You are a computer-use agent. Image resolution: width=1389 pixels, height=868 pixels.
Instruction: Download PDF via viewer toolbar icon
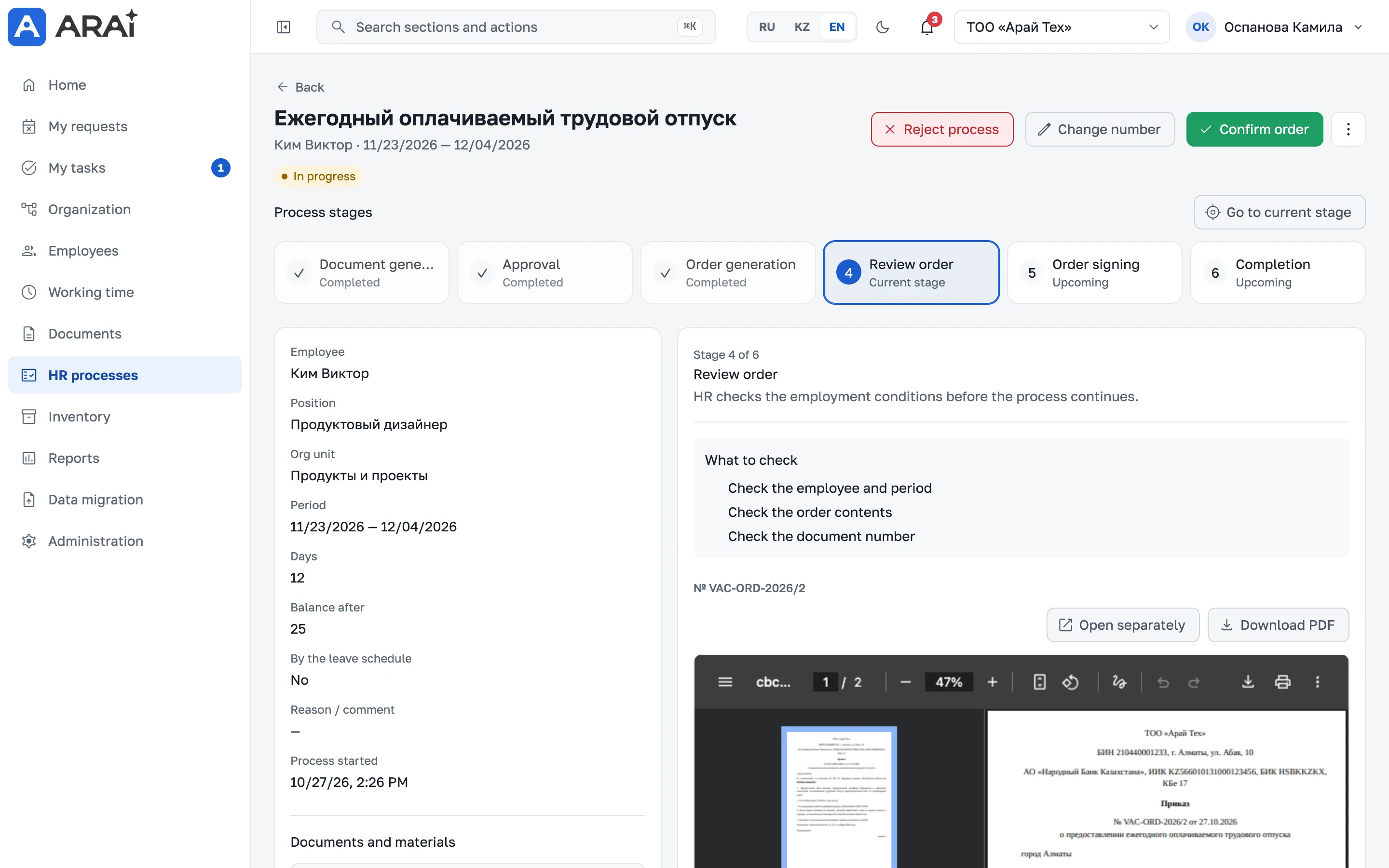tap(1248, 682)
